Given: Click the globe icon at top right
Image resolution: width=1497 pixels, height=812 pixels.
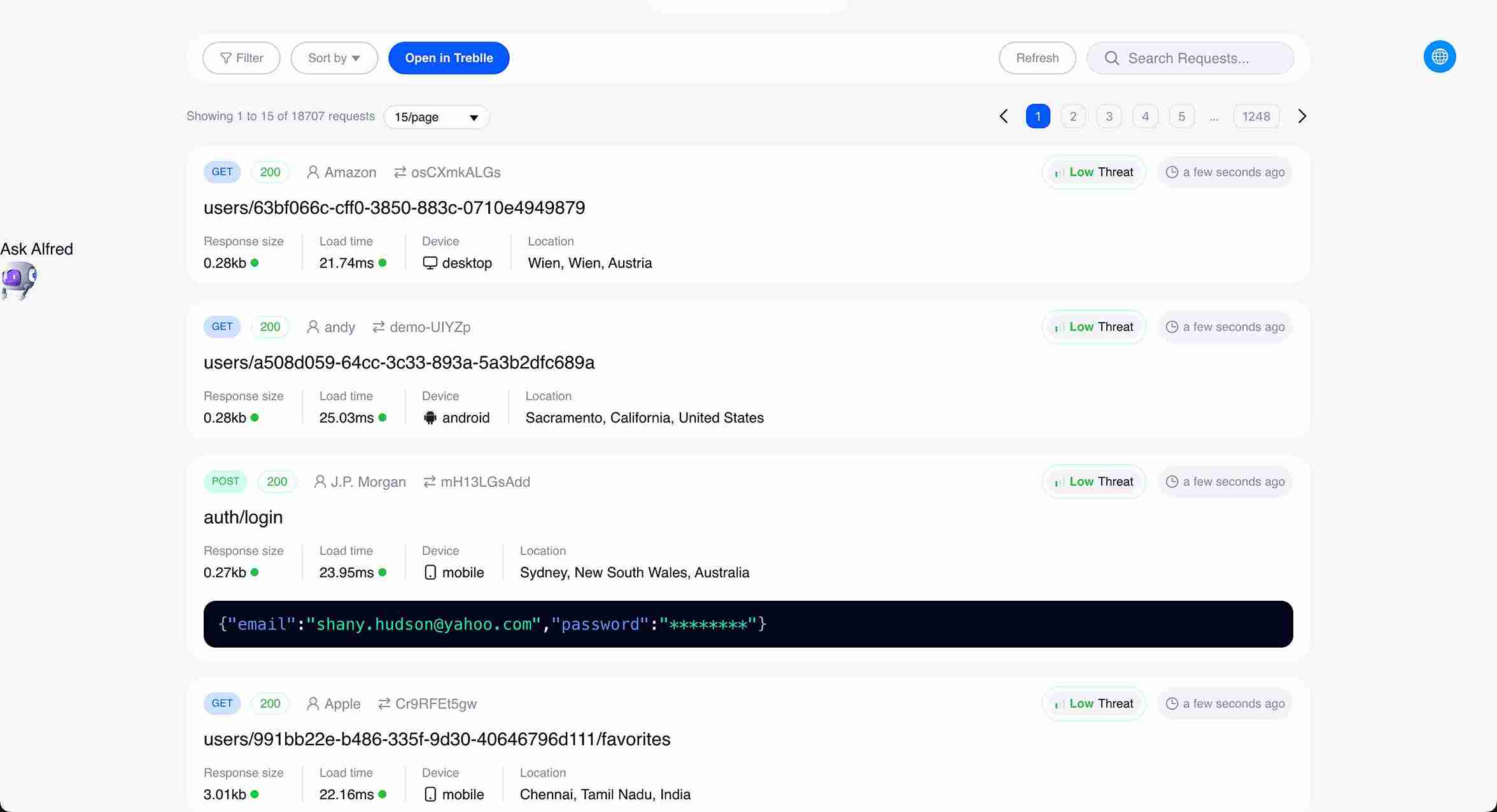Looking at the screenshot, I should [1440, 57].
